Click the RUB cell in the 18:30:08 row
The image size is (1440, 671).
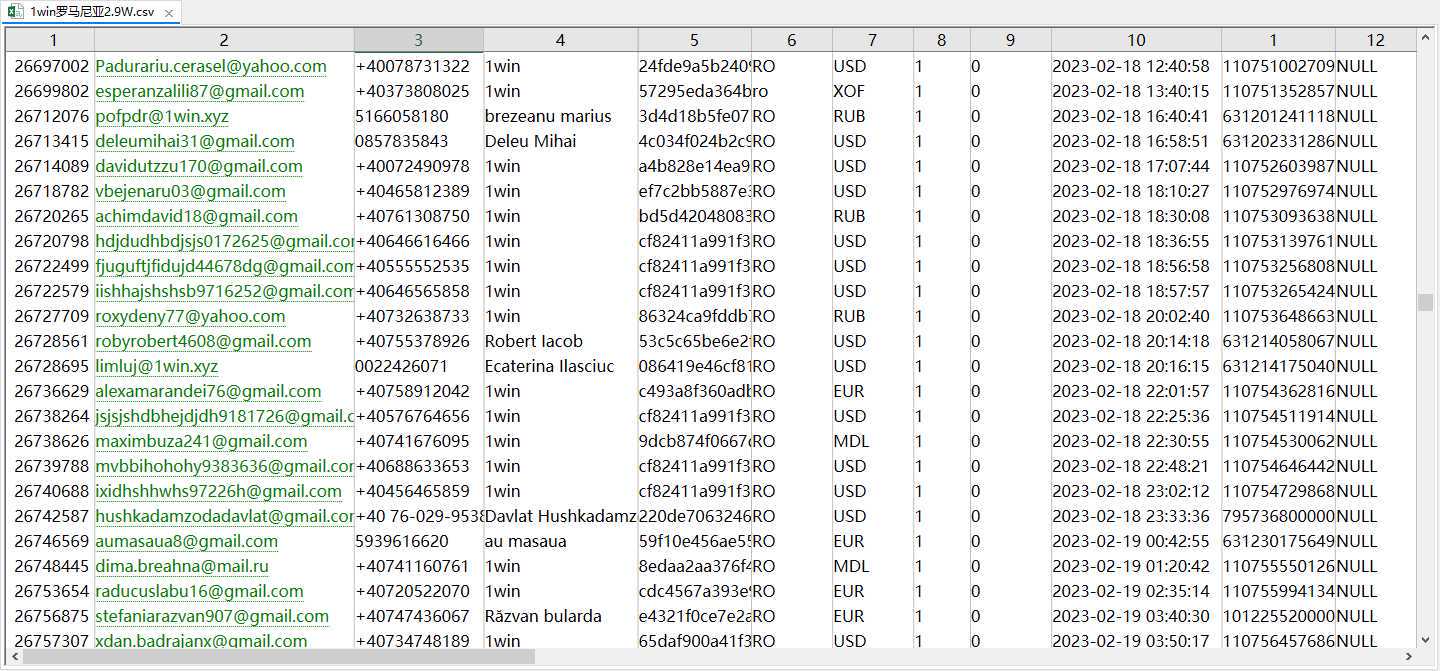coord(872,216)
